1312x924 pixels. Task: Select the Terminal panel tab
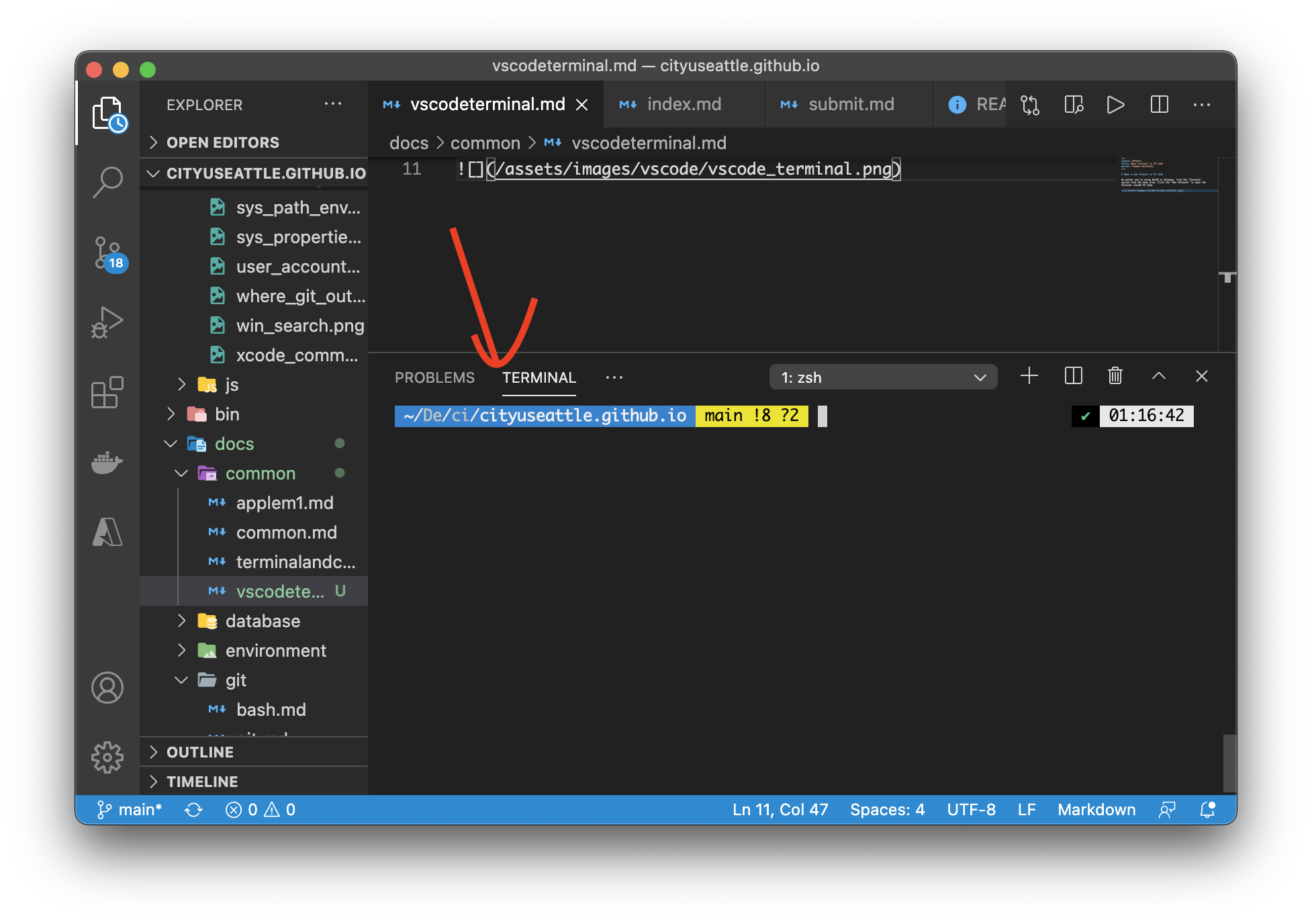[x=539, y=378]
